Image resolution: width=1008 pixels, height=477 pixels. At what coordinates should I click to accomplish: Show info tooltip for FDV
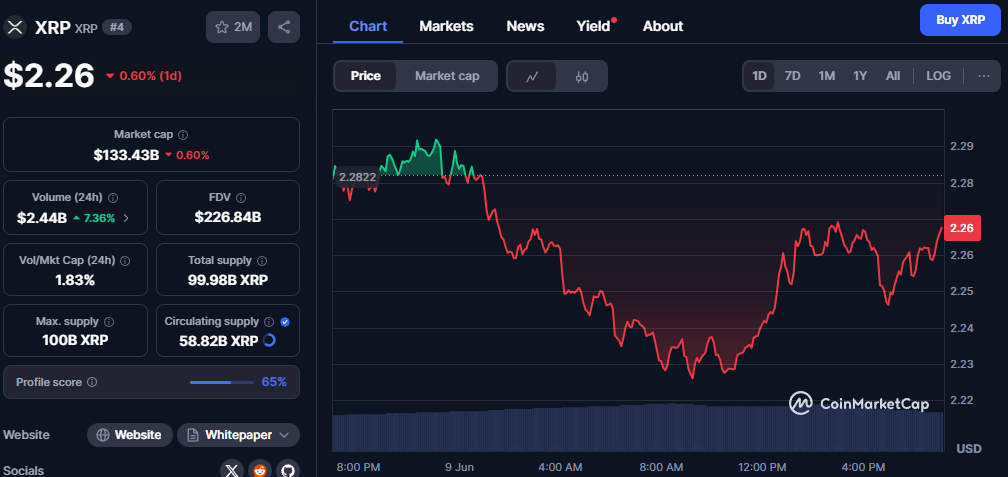[242, 197]
